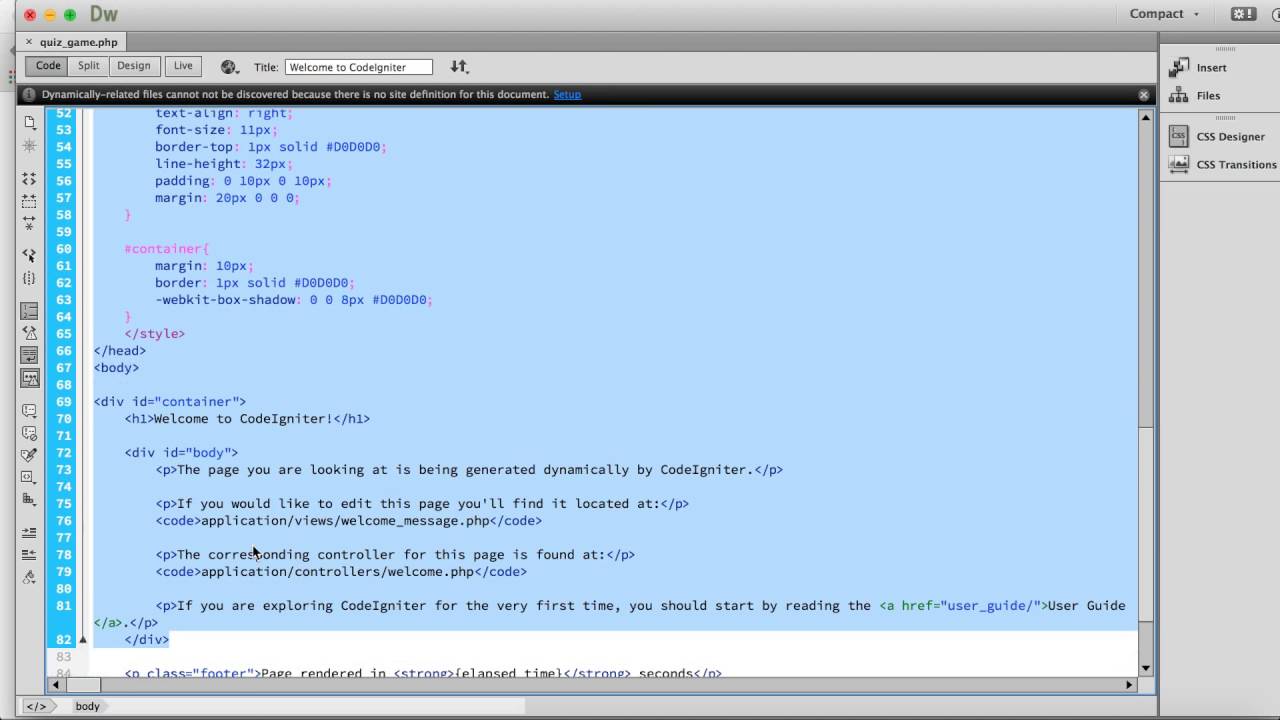Collapse Full Tag in coding toolbar
The image size is (1280, 720).
[x=29, y=179]
